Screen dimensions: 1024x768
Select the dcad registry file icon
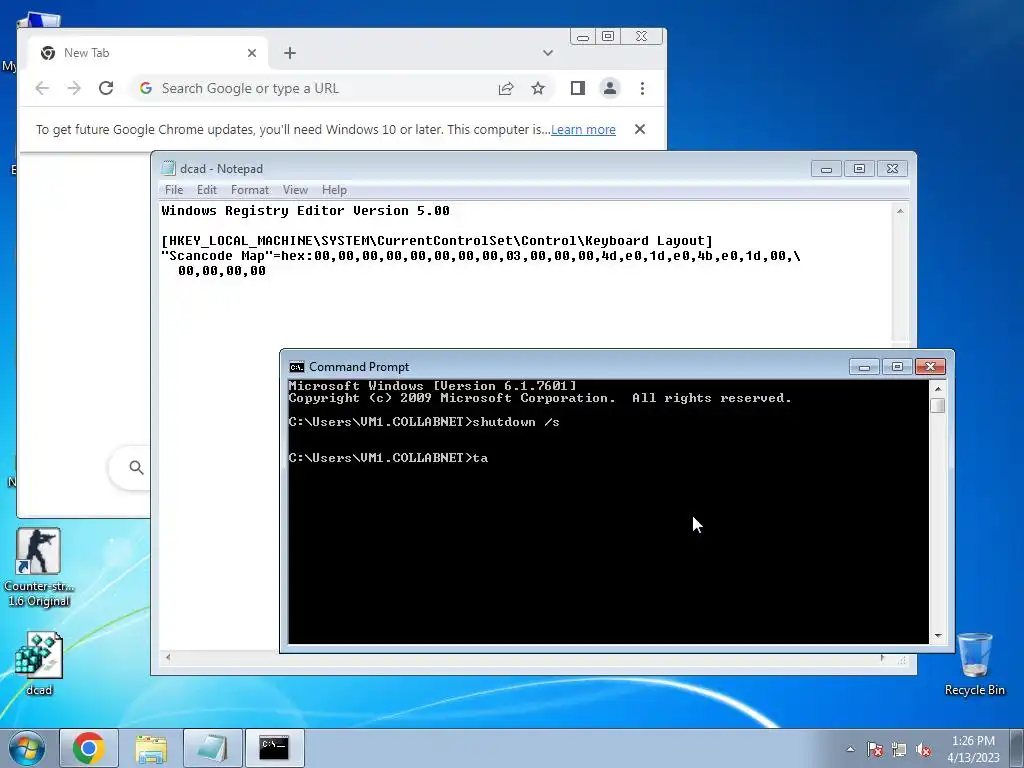pos(39,664)
